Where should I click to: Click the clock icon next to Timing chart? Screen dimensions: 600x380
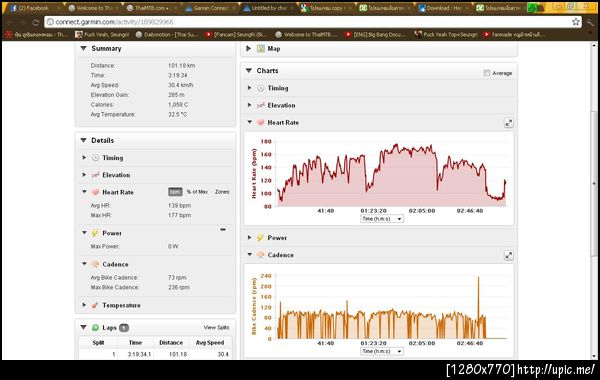point(261,88)
